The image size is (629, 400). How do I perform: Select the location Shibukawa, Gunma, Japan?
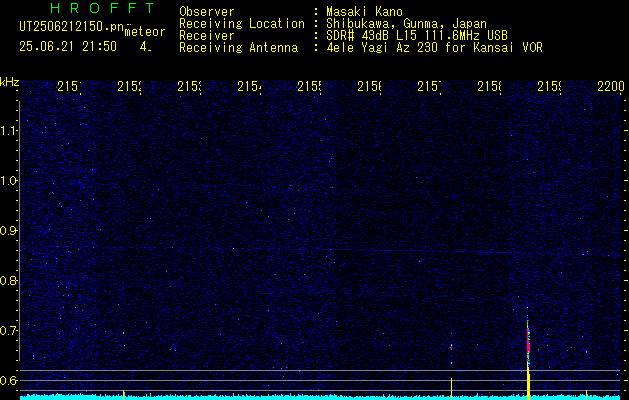(x=406, y=24)
